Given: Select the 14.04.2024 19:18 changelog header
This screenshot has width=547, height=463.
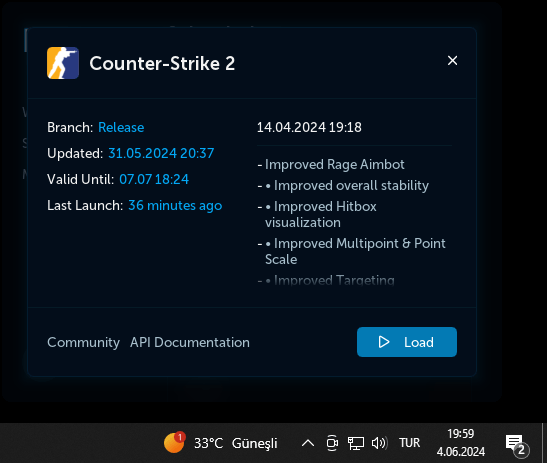Looking at the screenshot, I should click(x=309, y=127).
